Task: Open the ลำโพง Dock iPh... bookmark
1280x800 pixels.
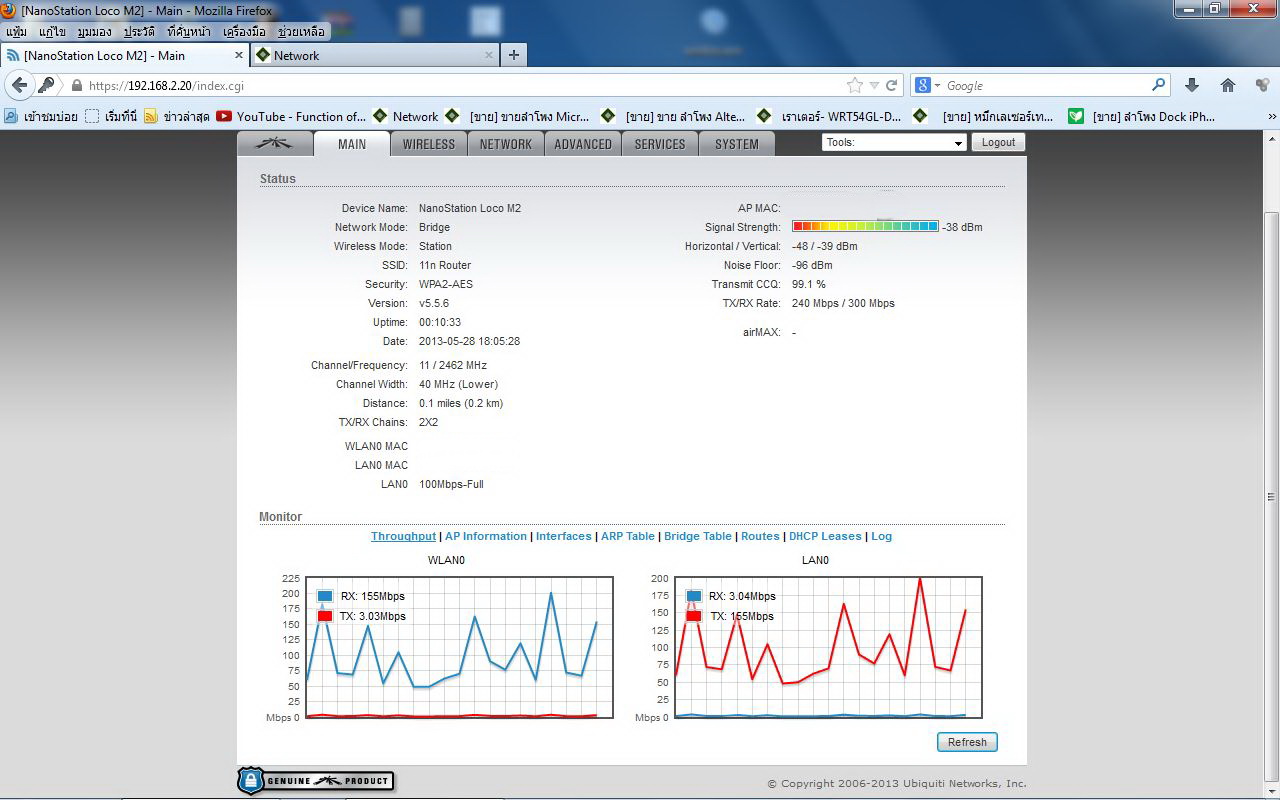Action: pyautogui.click(x=1141, y=116)
